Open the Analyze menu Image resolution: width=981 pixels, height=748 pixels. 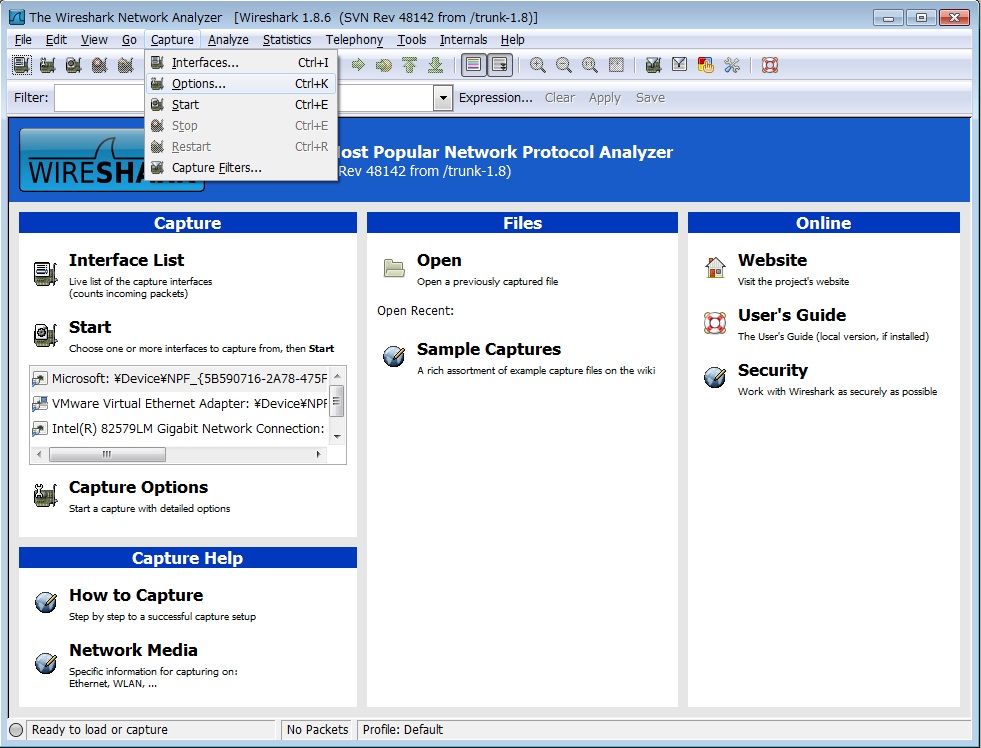pyautogui.click(x=228, y=39)
